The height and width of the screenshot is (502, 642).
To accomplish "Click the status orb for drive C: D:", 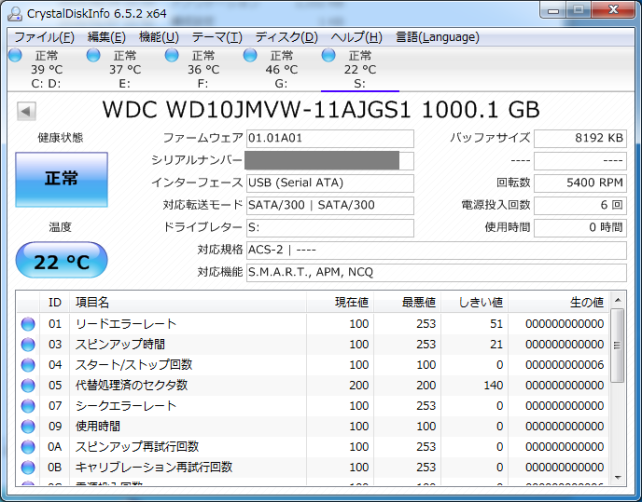I will point(15,56).
